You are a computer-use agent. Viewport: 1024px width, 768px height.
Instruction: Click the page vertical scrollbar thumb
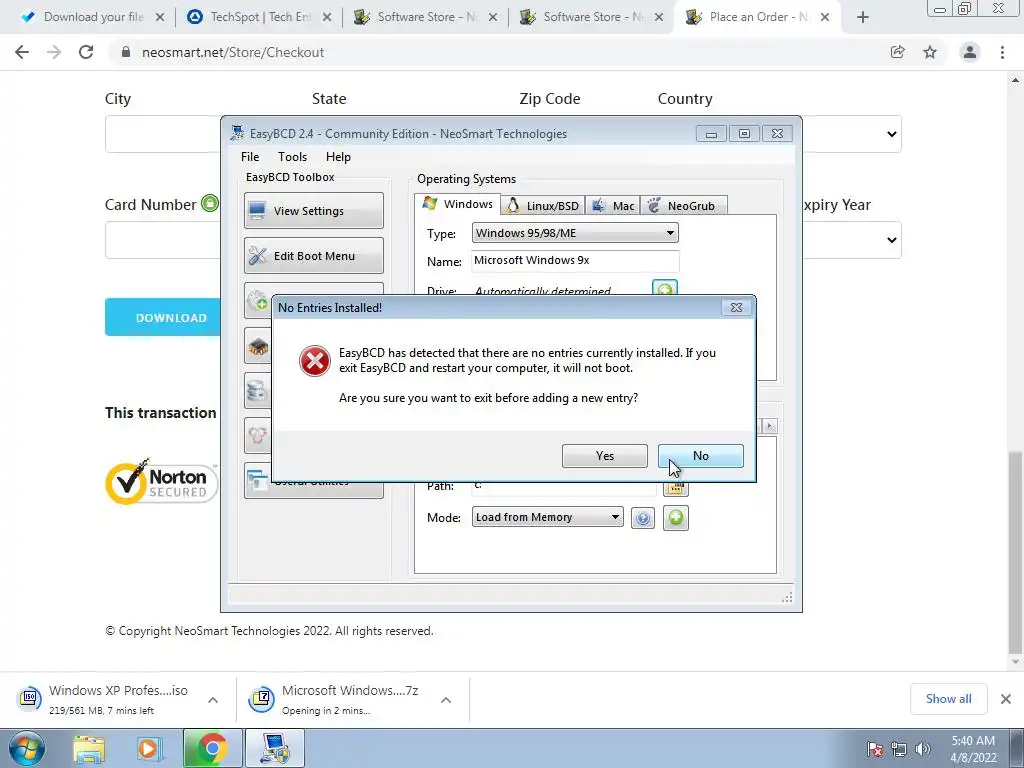[x=1014, y=552]
